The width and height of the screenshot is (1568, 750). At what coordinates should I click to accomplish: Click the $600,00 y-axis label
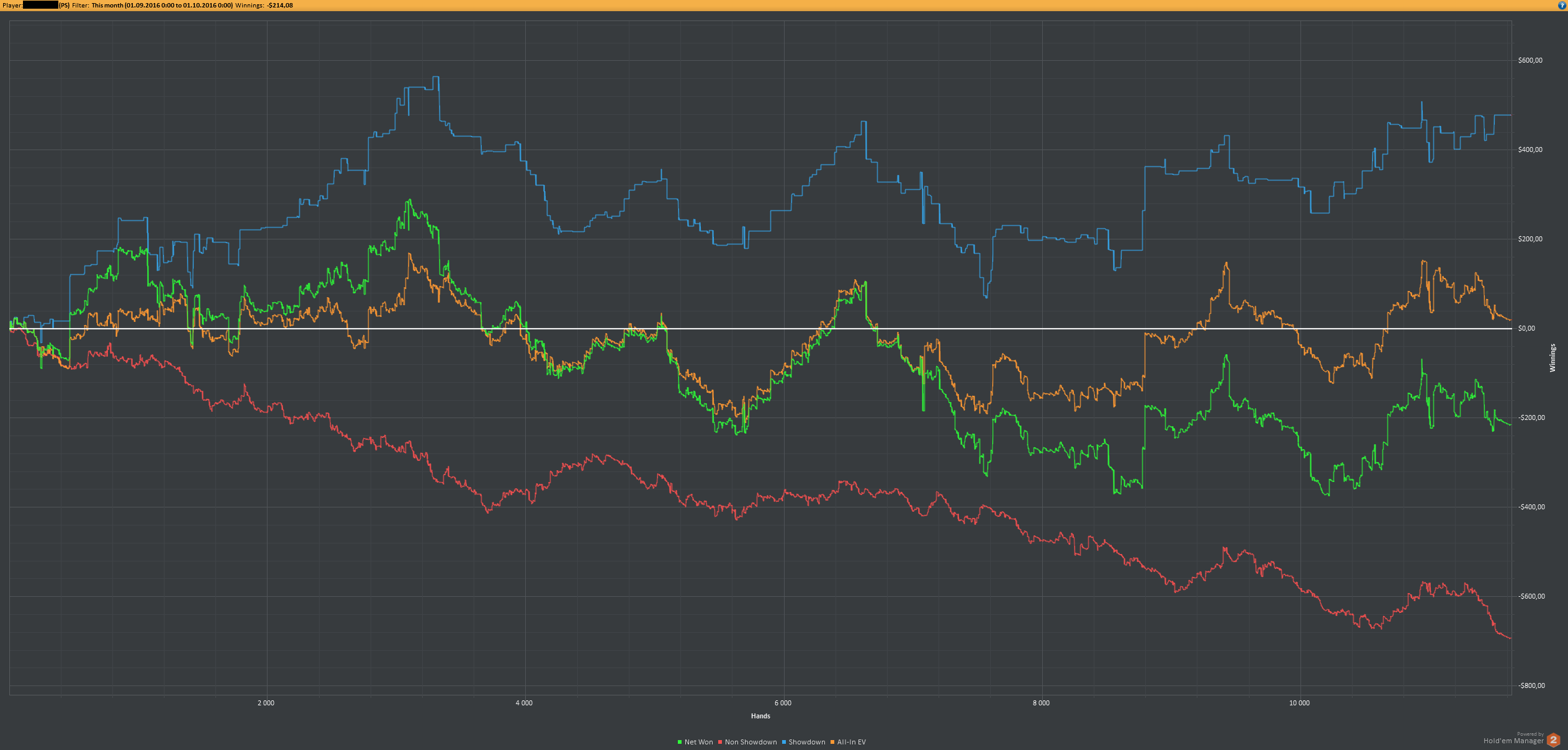click(x=1530, y=60)
